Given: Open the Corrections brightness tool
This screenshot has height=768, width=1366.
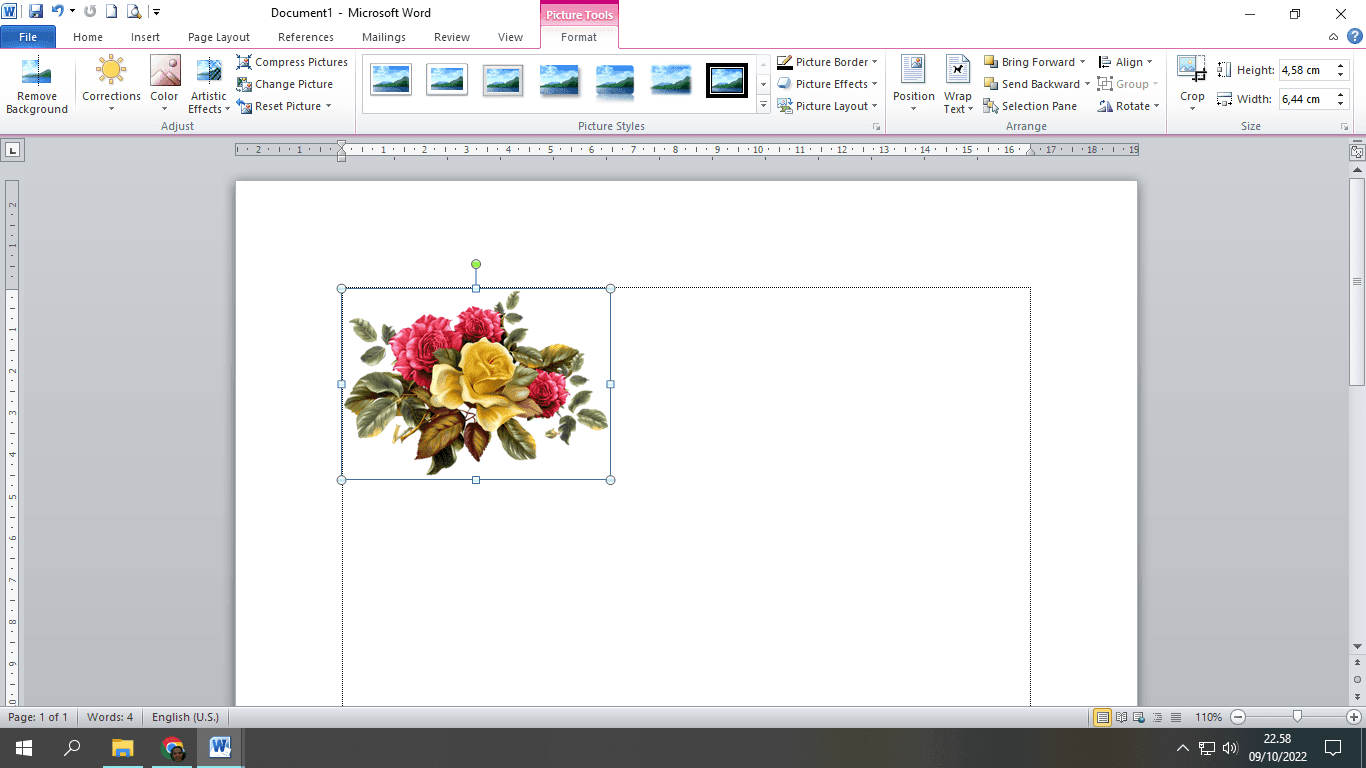Looking at the screenshot, I should (111, 72).
